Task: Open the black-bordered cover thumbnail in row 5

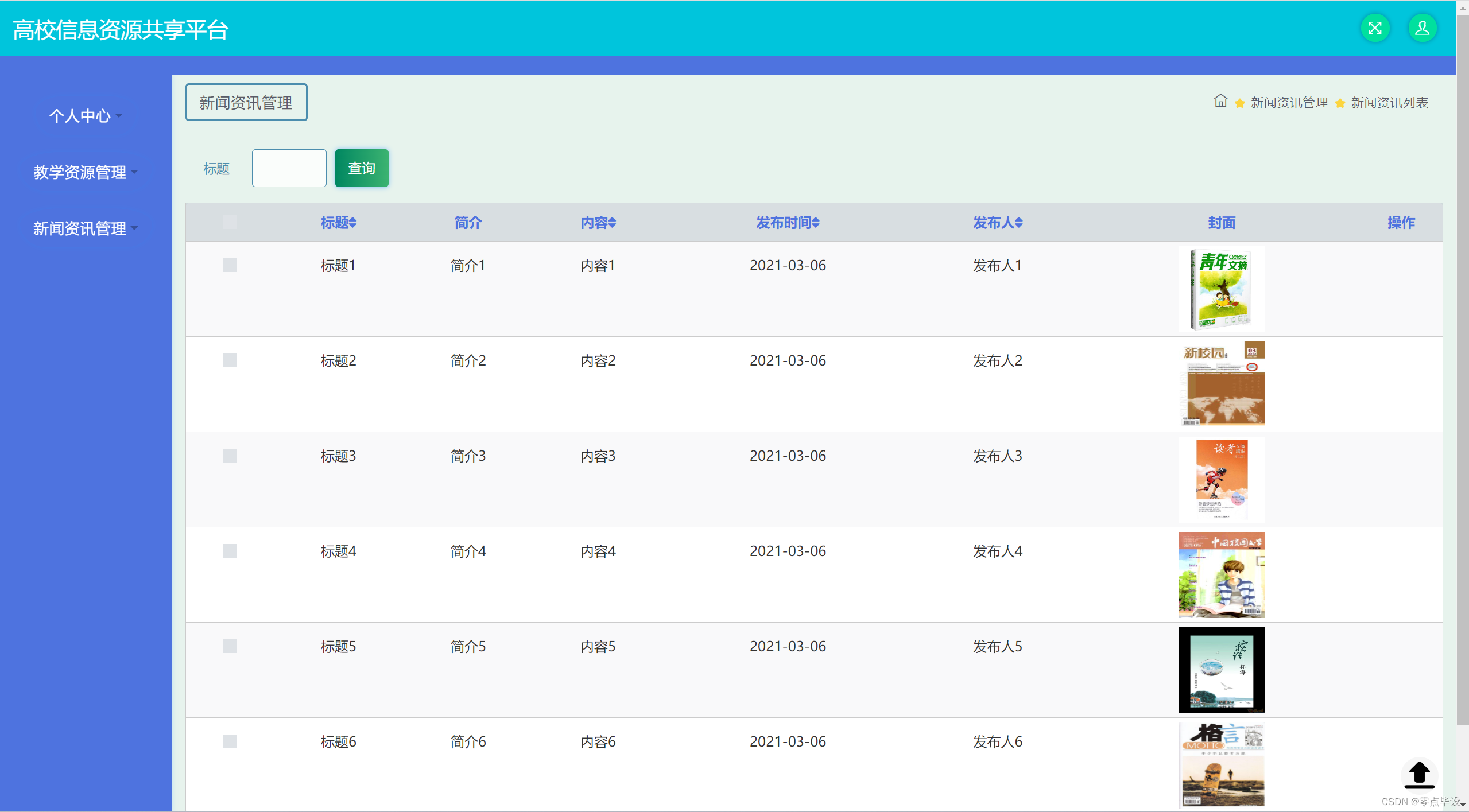Action: tap(1222, 670)
